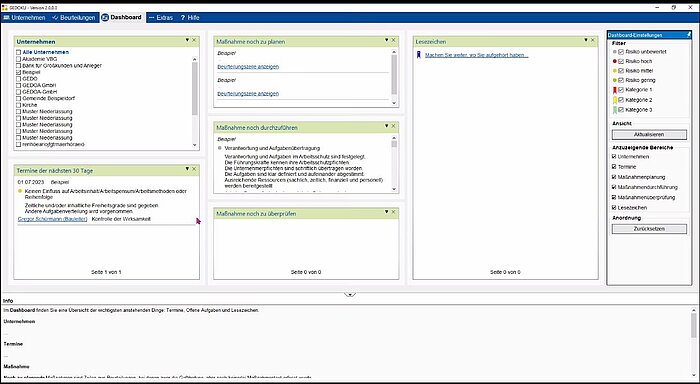Click the green Risiko gering dot
700x384 pixels.
(x=615, y=80)
